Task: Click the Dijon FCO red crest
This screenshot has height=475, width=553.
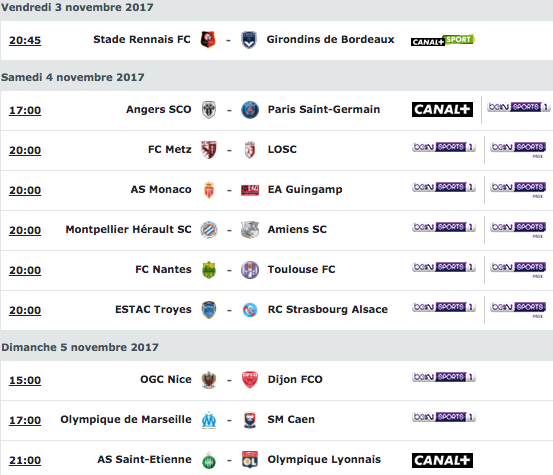Action: [250, 380]
